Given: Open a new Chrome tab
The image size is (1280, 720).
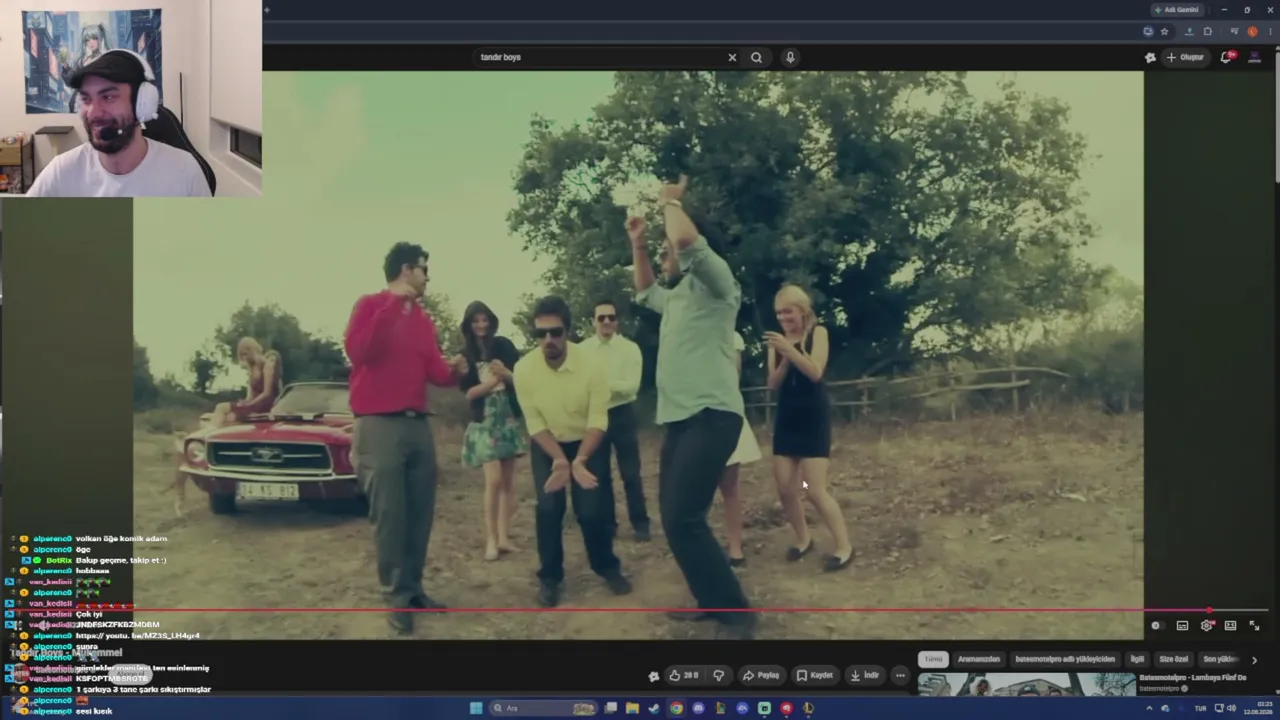Looking at the screenshot, I should click(x=267, y=10).
